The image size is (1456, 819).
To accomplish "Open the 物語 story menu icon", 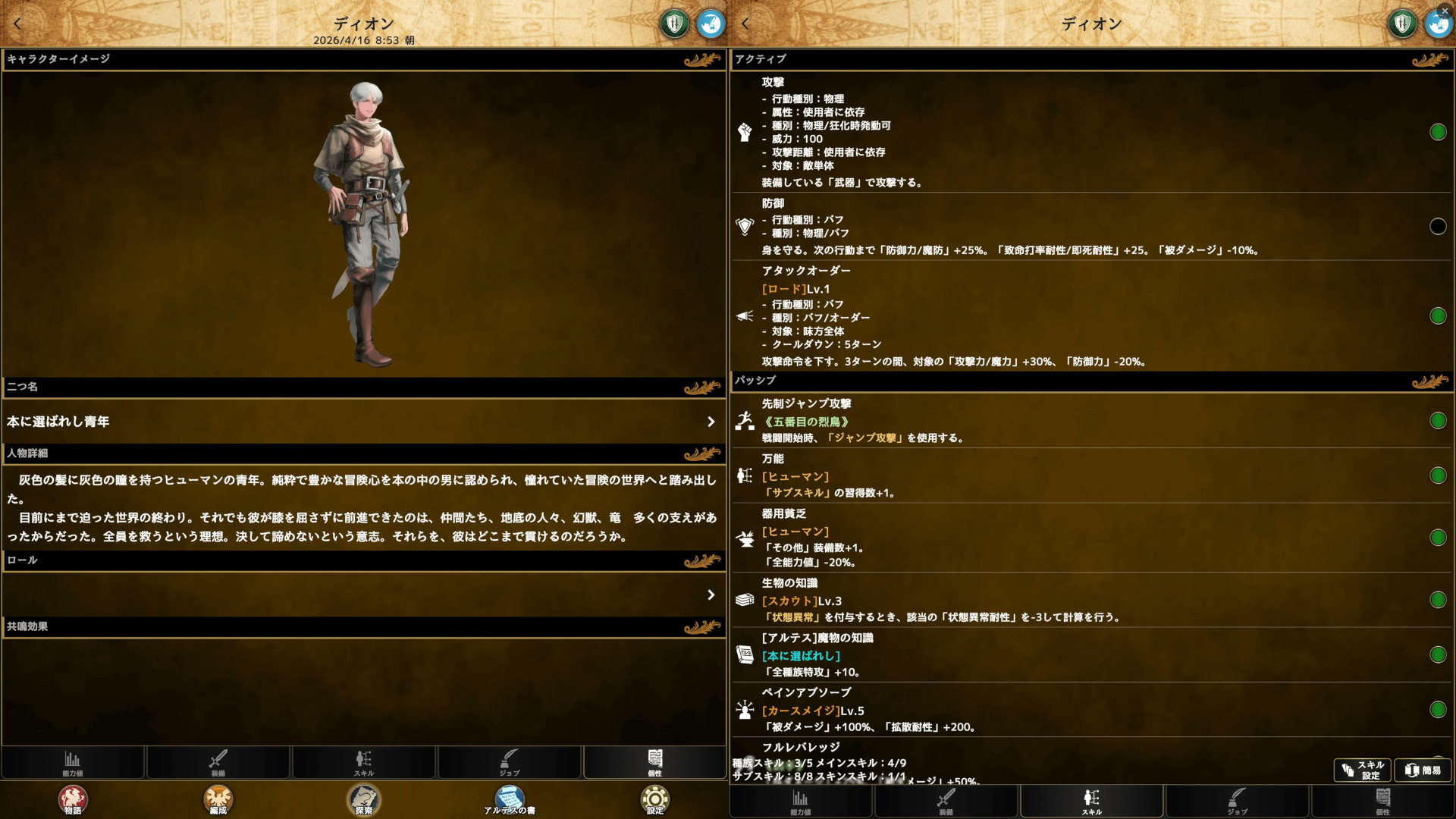I will click(73, 799).
